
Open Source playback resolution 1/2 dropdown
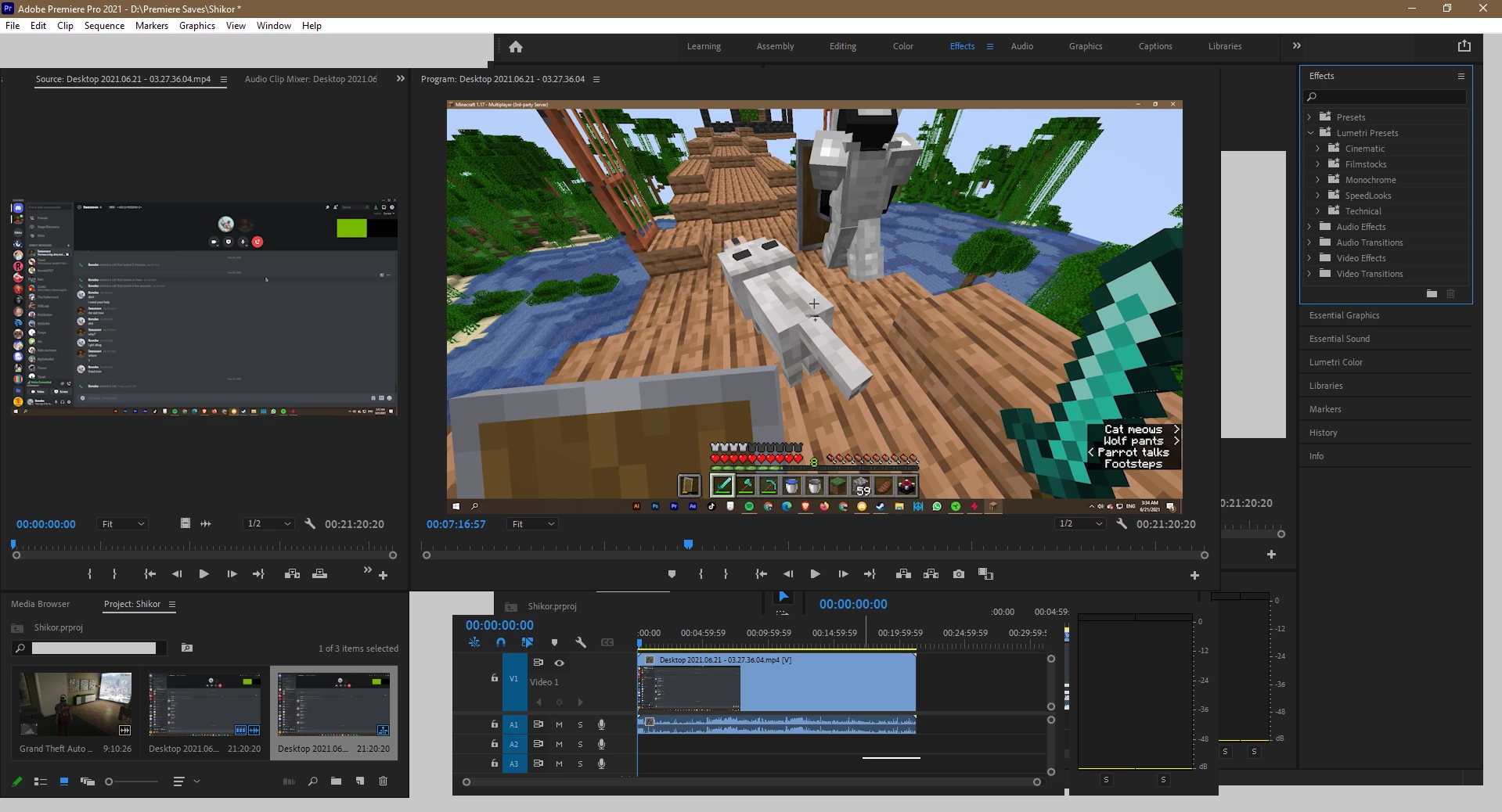coord(268,524)
